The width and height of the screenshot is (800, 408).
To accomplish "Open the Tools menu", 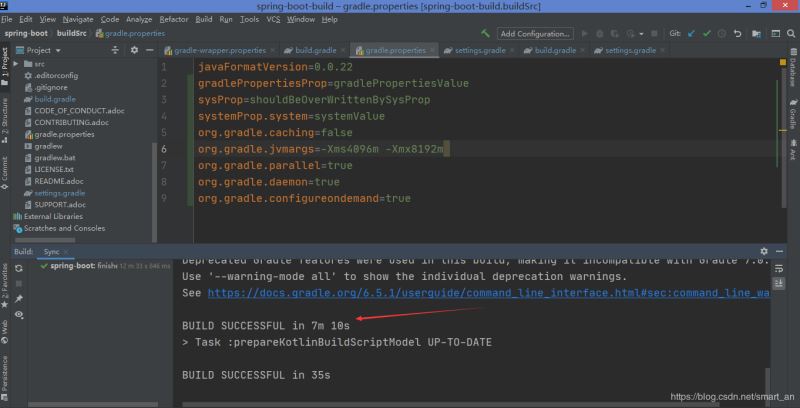I will (249, 19).
